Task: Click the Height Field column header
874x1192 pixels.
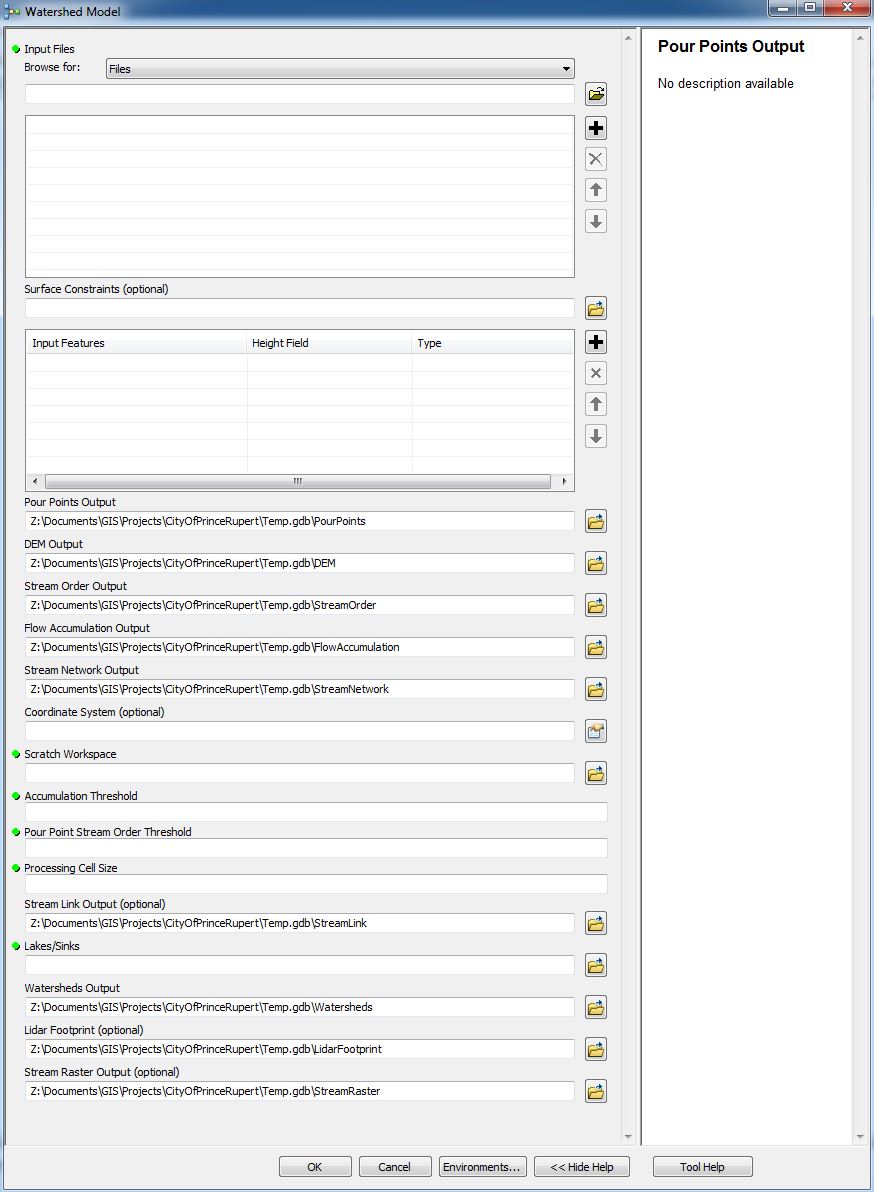Action: pos(330,343)
